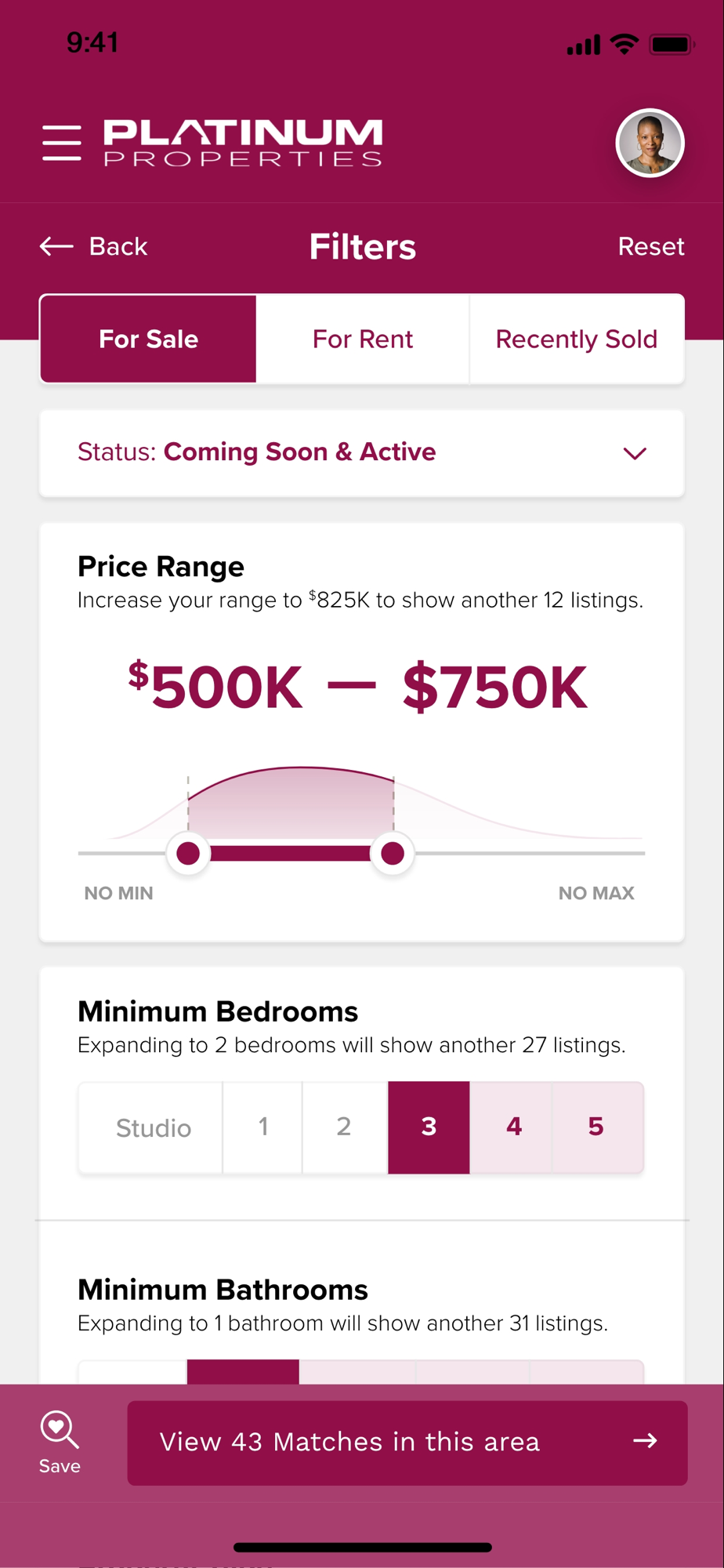Tap the battery indicator icon
Image resolution: width=724 pixels, height=1568 pixels.
(x=671, y=44)
